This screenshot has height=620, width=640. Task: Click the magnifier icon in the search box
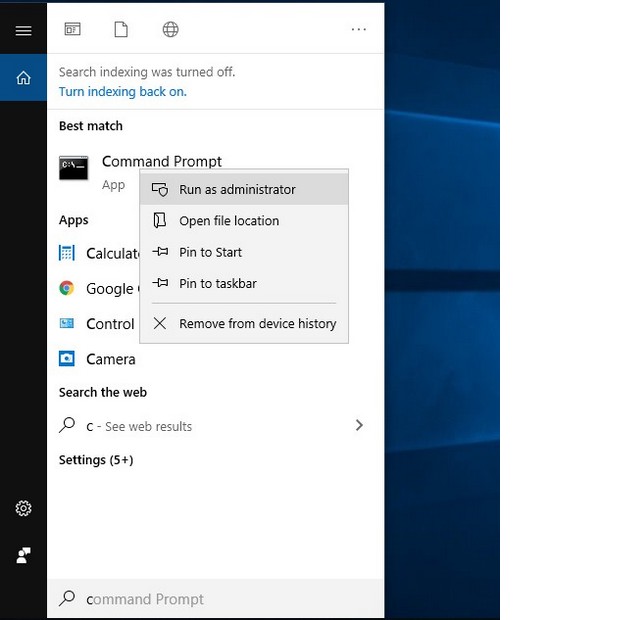click(67, 598)
